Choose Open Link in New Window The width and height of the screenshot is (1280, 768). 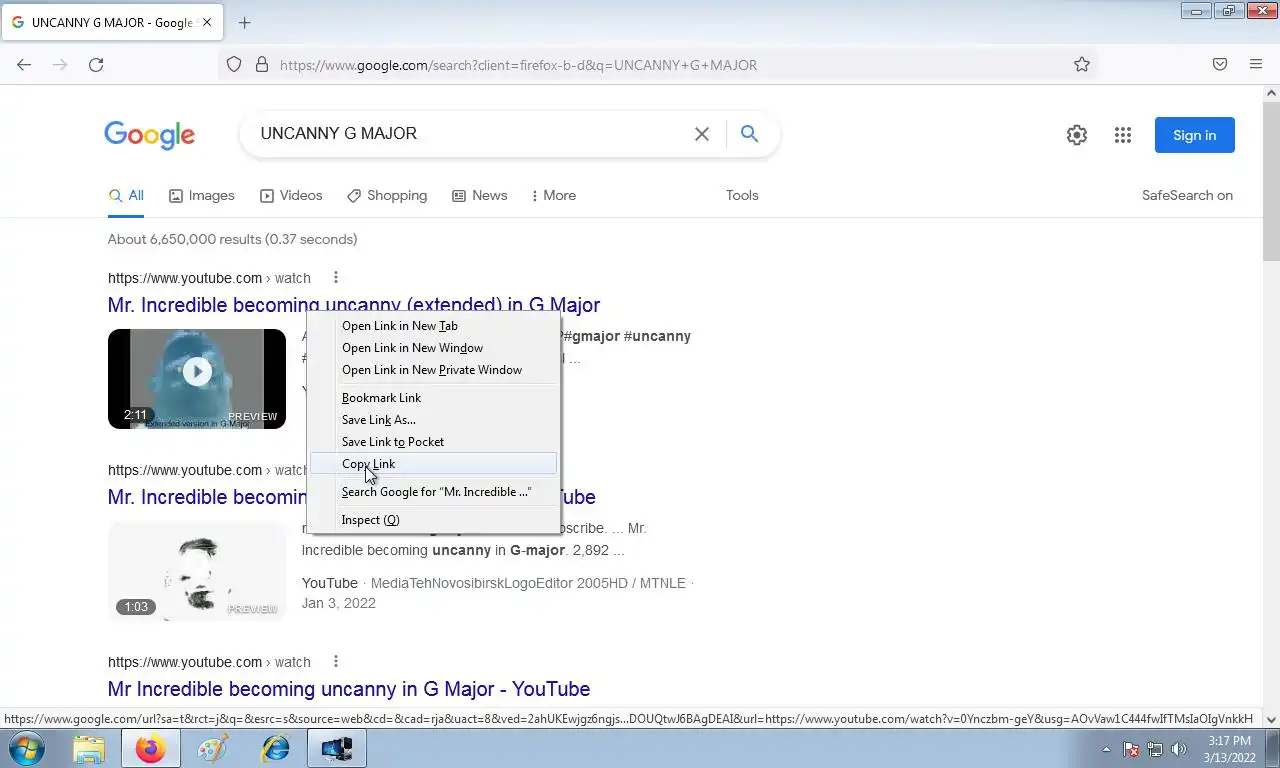coord(433,348)
